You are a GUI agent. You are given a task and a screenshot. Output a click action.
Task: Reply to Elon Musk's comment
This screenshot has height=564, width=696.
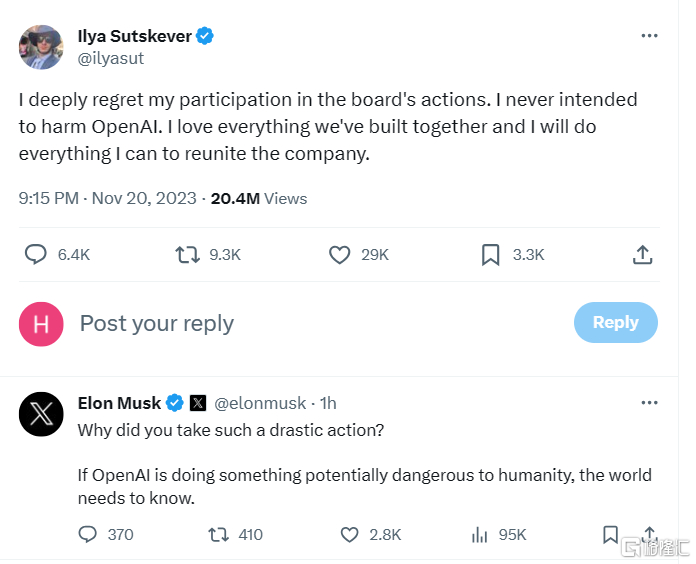(x=88, y=534)
